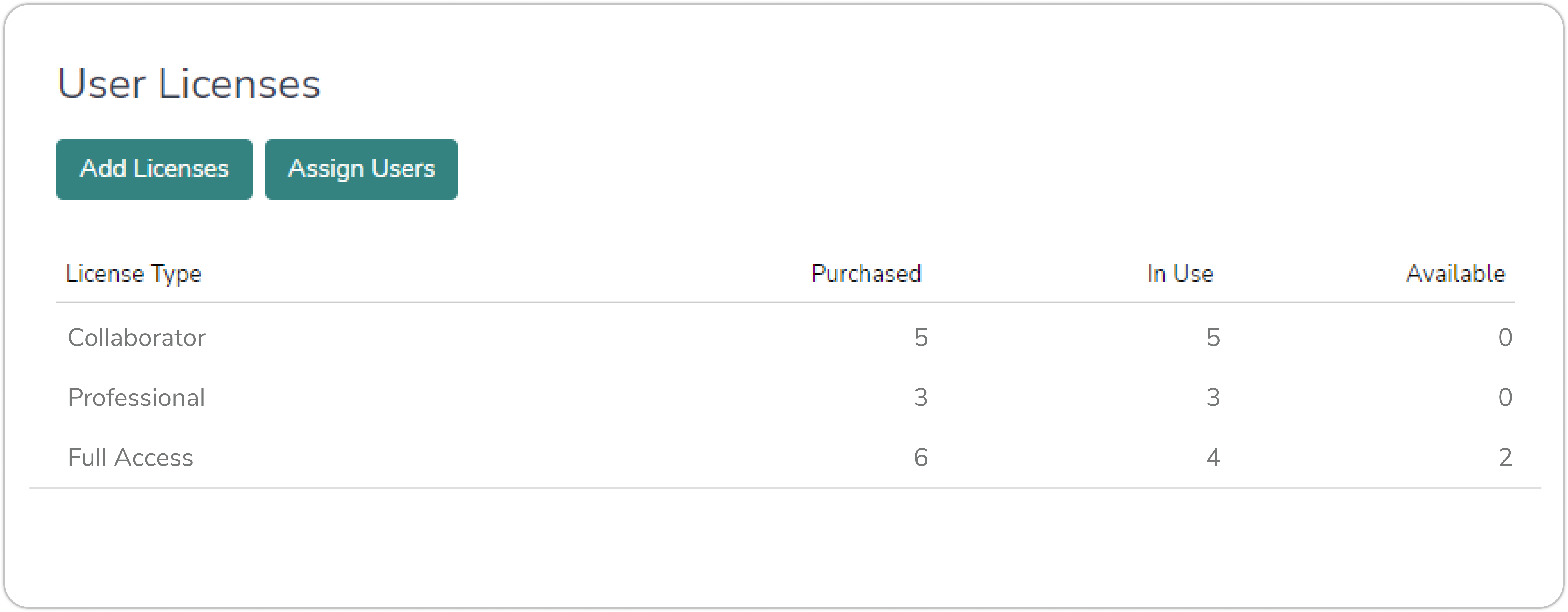Click the In Use column header
The height and width of the screenshot is (612, 1568).
tap(1180, 274)
